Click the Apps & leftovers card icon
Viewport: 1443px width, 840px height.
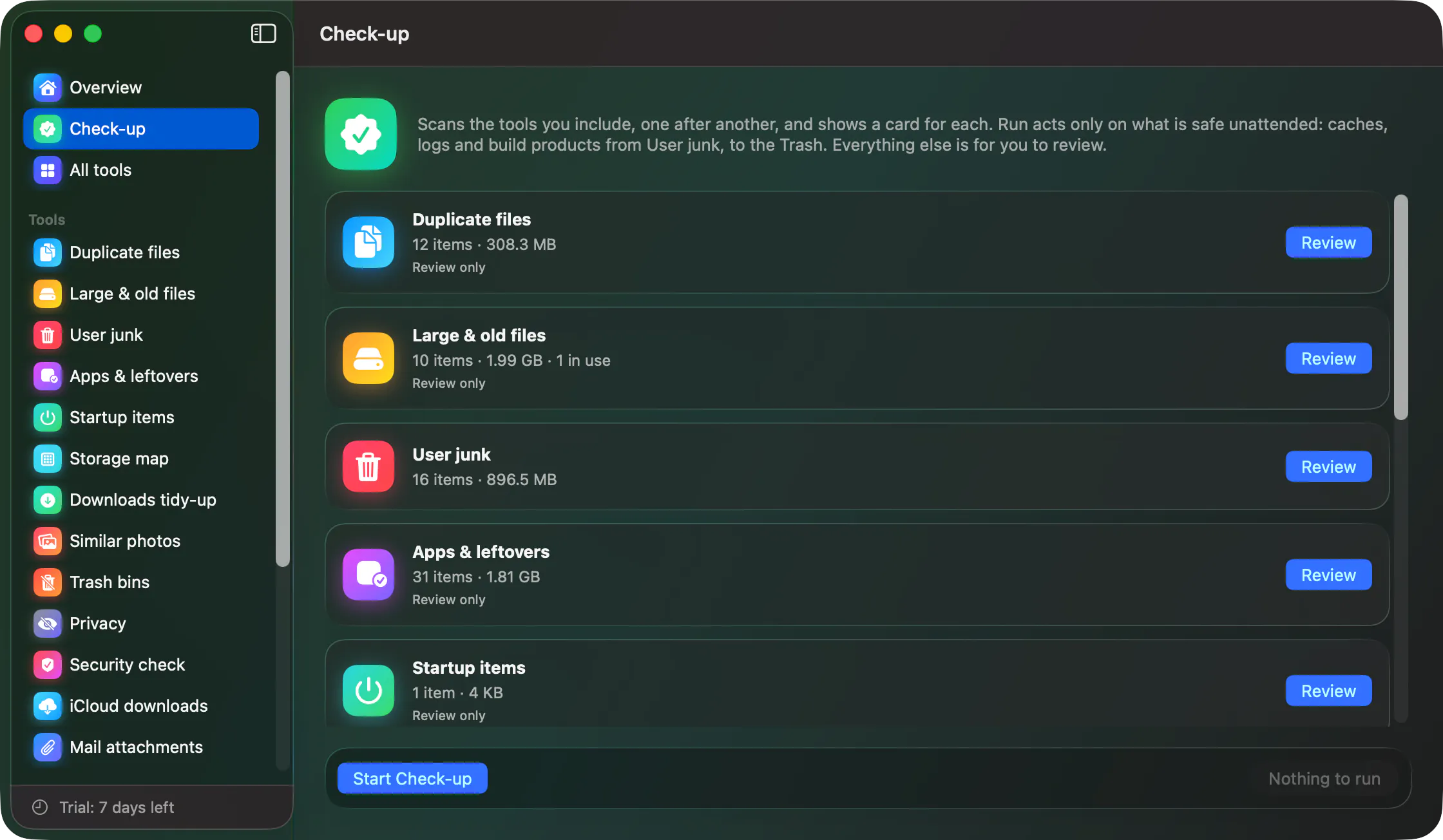pyautogui.click(x=368, y=575)
